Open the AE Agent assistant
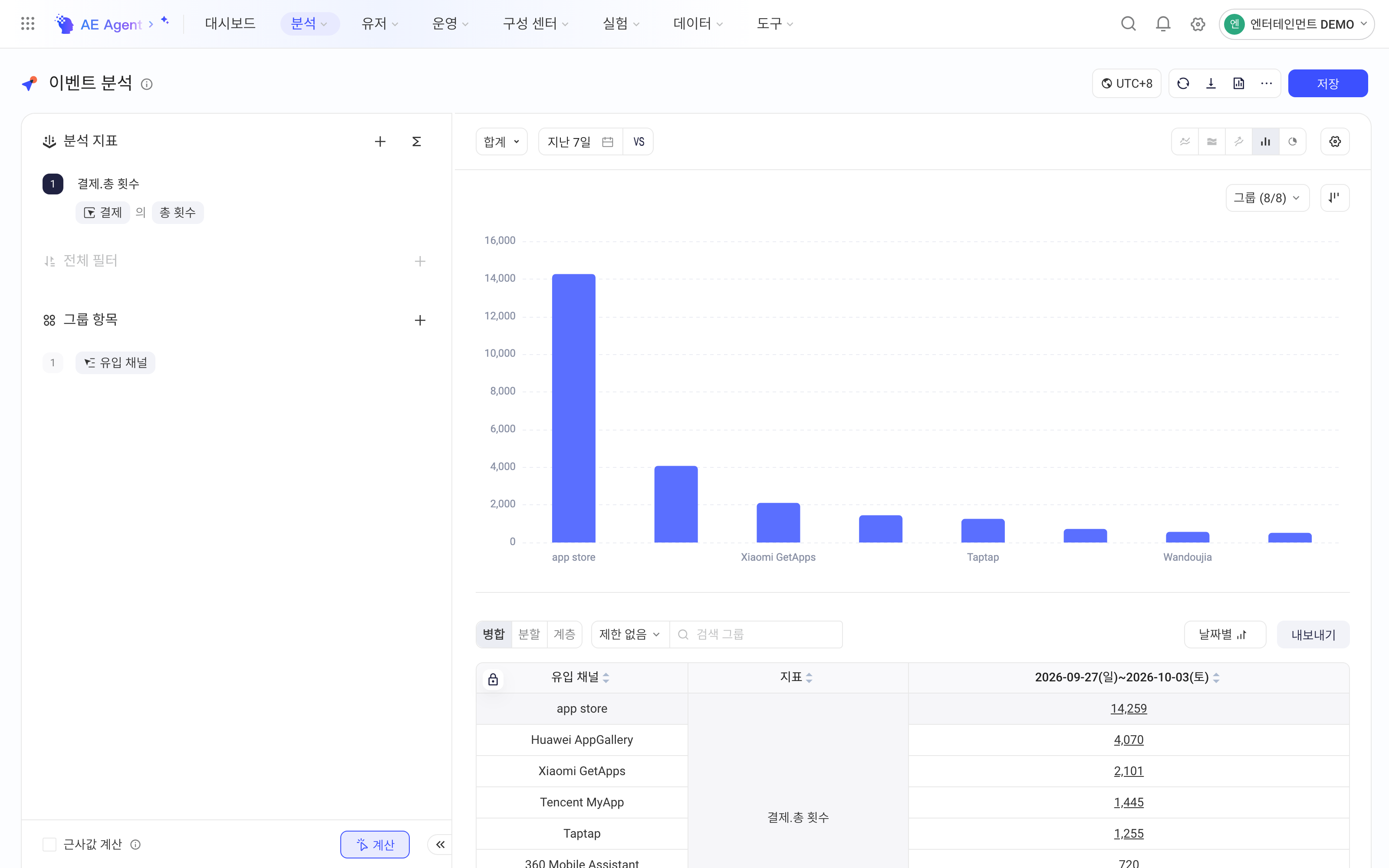The width and height of the screenshot is (1389, 868). pos(112,24)
